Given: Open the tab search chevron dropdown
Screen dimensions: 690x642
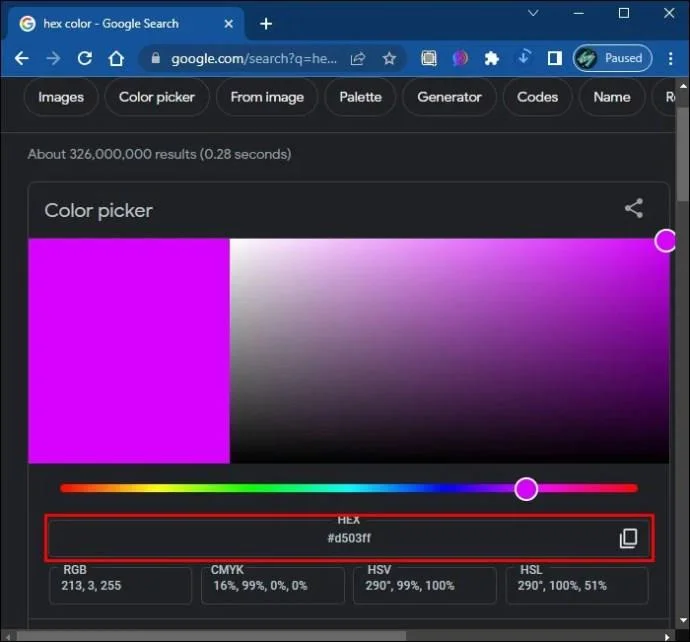Looking at the screenshot, I should pyautogui.click(x=533, y=14).
